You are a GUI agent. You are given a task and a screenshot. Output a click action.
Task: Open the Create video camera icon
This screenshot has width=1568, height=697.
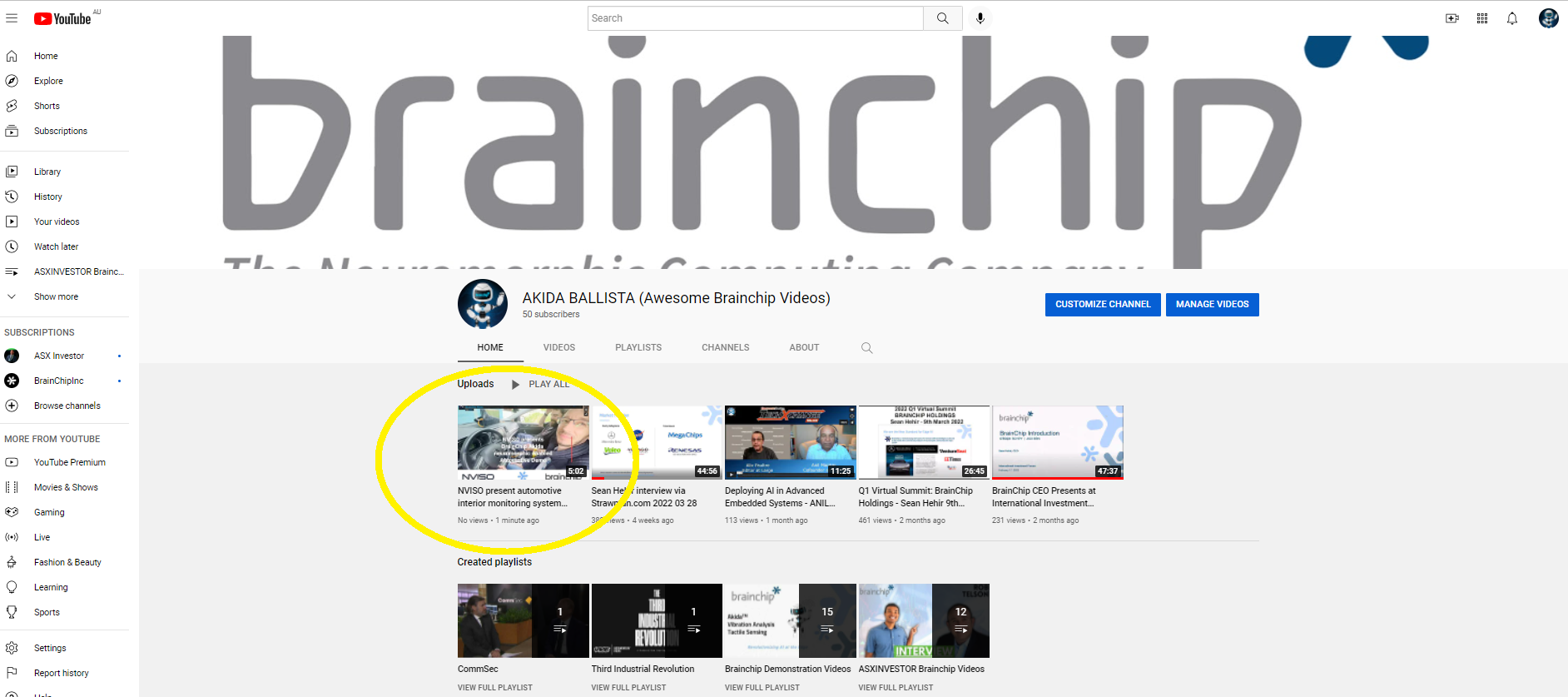(1452, 18)
